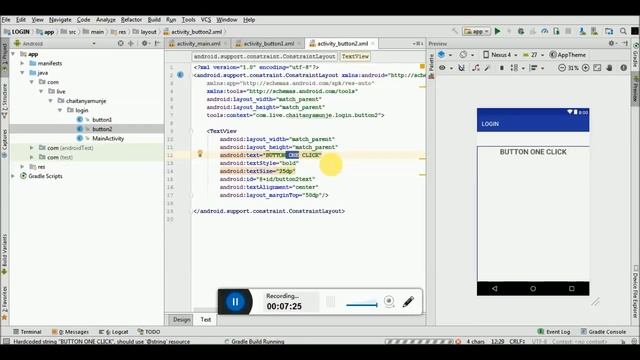Image resolution: width=640 pixels, height=360 pixels.
Task: Open the Nexus 4 device dropdown
Action: pos(500,55)
